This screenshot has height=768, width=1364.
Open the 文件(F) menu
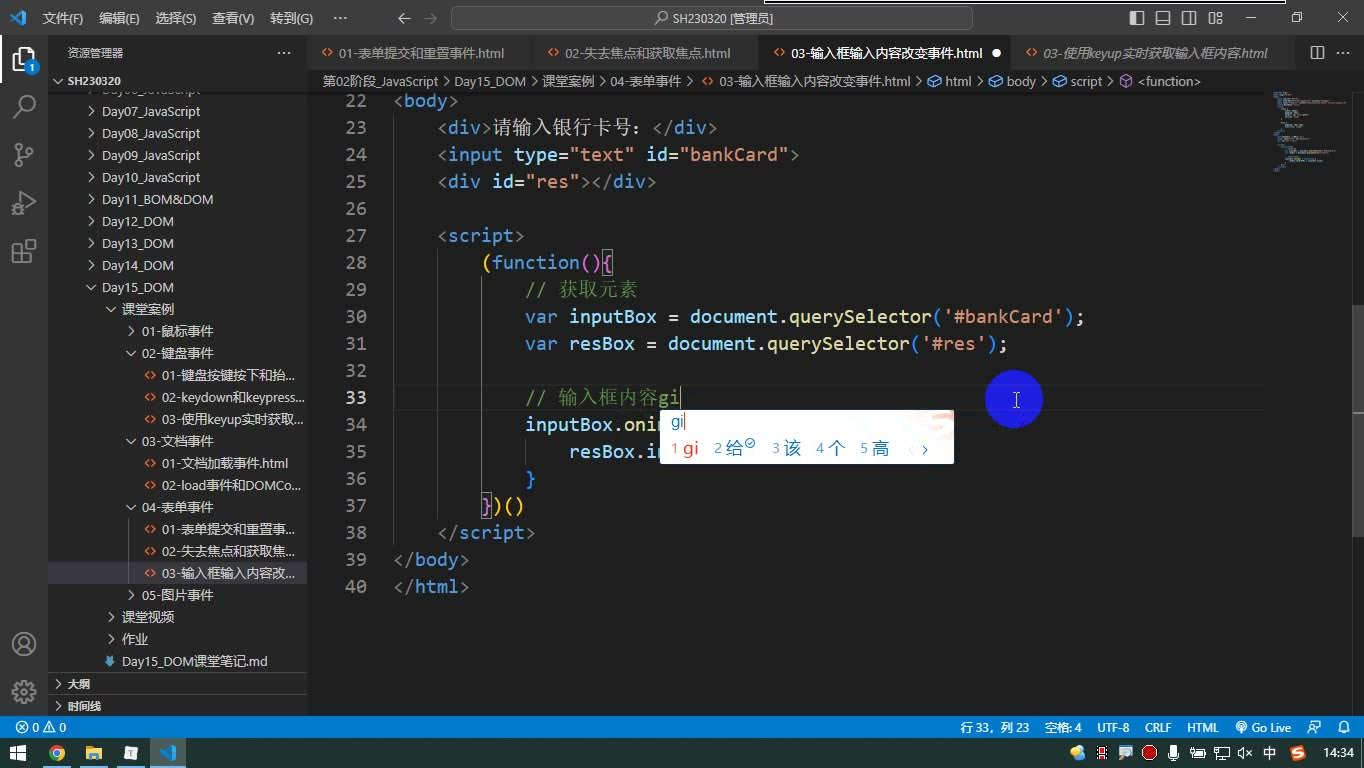click(63, 18)
